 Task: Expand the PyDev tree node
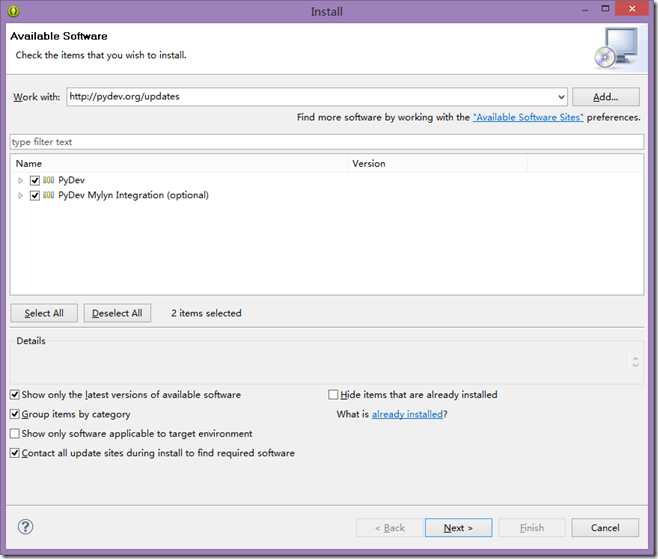[x=20, y=180]
